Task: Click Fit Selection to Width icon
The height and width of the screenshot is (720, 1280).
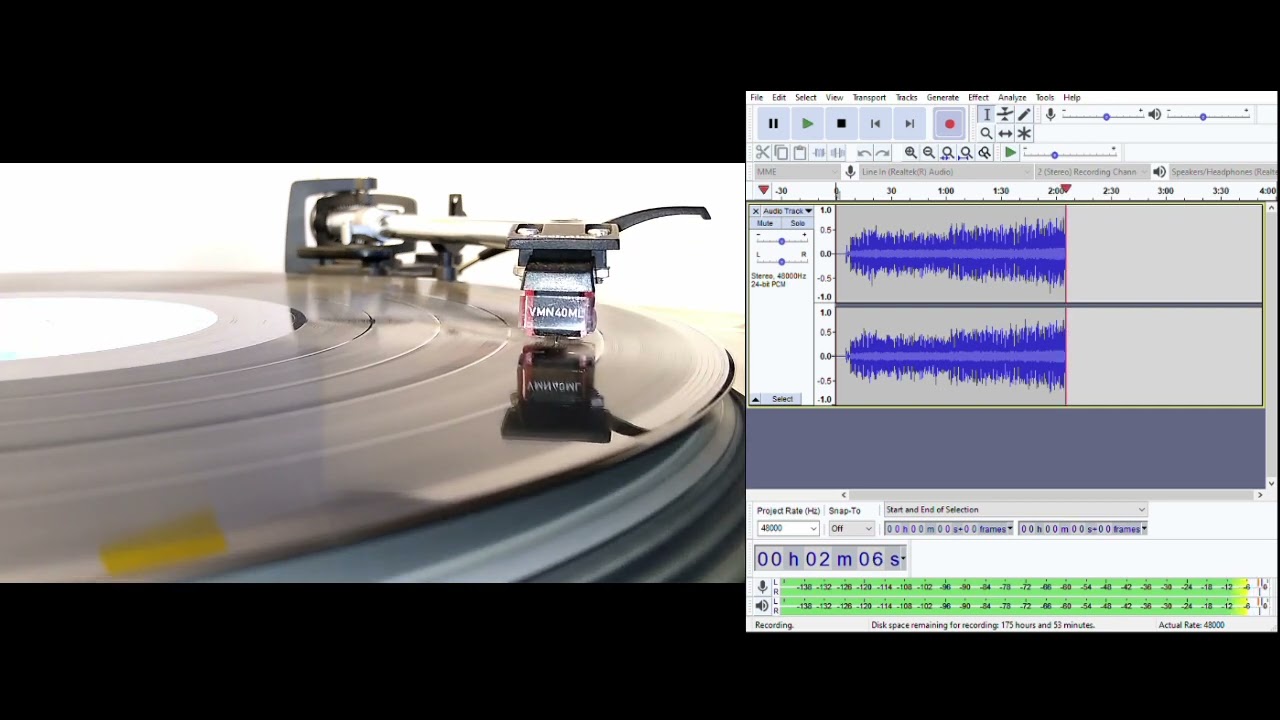Action: [x=947, y=153]
